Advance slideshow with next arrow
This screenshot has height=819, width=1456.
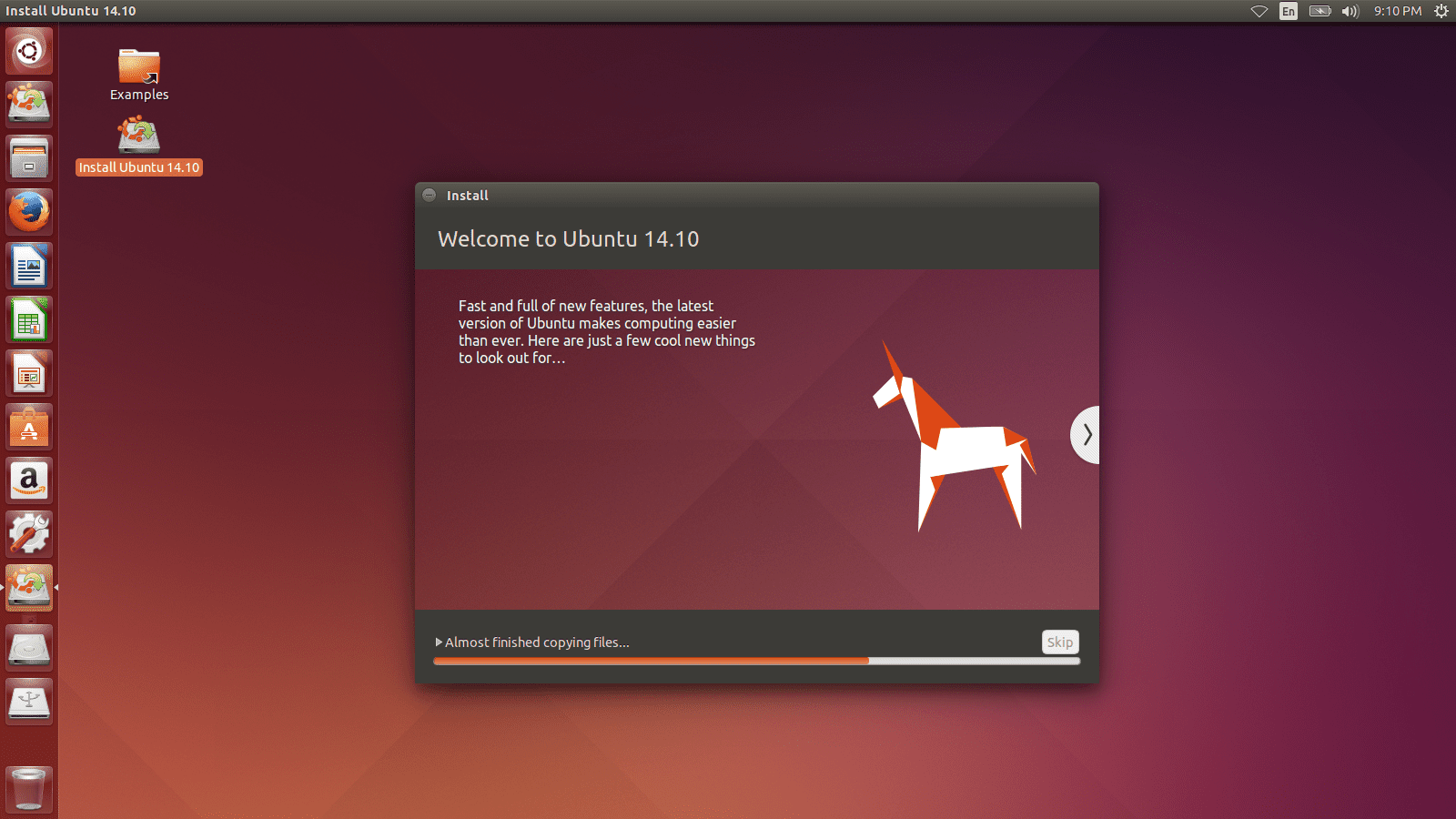click(x=1086, y=435)
